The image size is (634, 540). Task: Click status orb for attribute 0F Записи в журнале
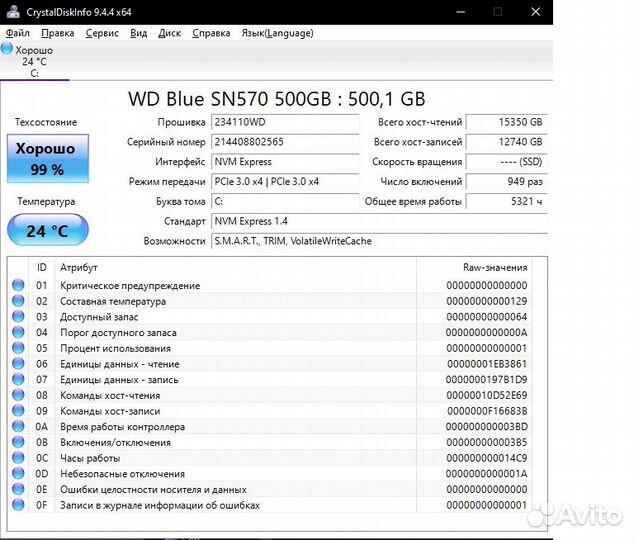[x=18, y=505]
